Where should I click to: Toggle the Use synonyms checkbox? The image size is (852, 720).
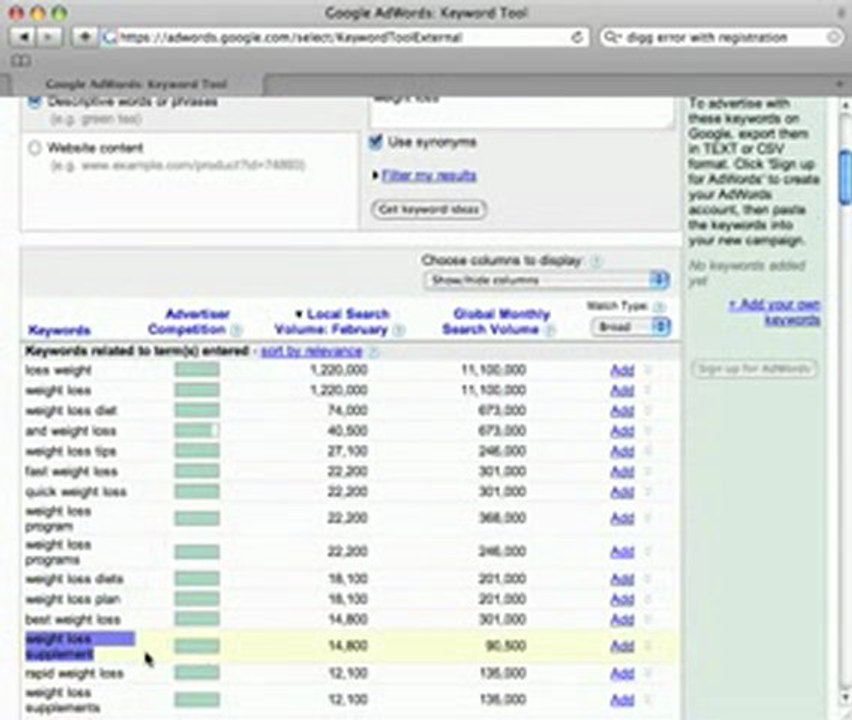(375, 142)
